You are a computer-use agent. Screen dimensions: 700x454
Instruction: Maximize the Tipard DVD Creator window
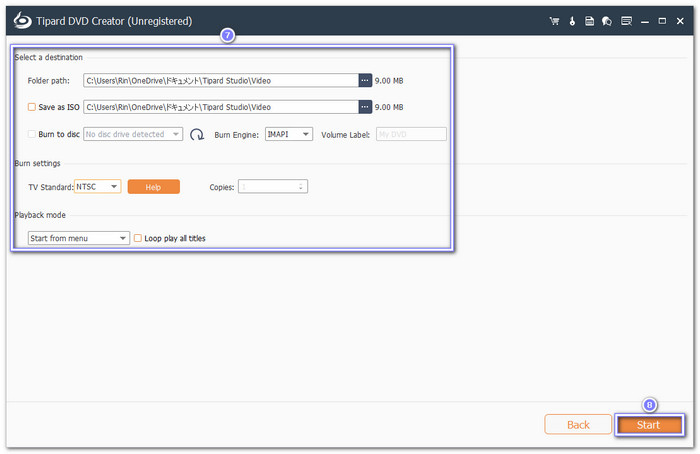click(x=662, y=21)
